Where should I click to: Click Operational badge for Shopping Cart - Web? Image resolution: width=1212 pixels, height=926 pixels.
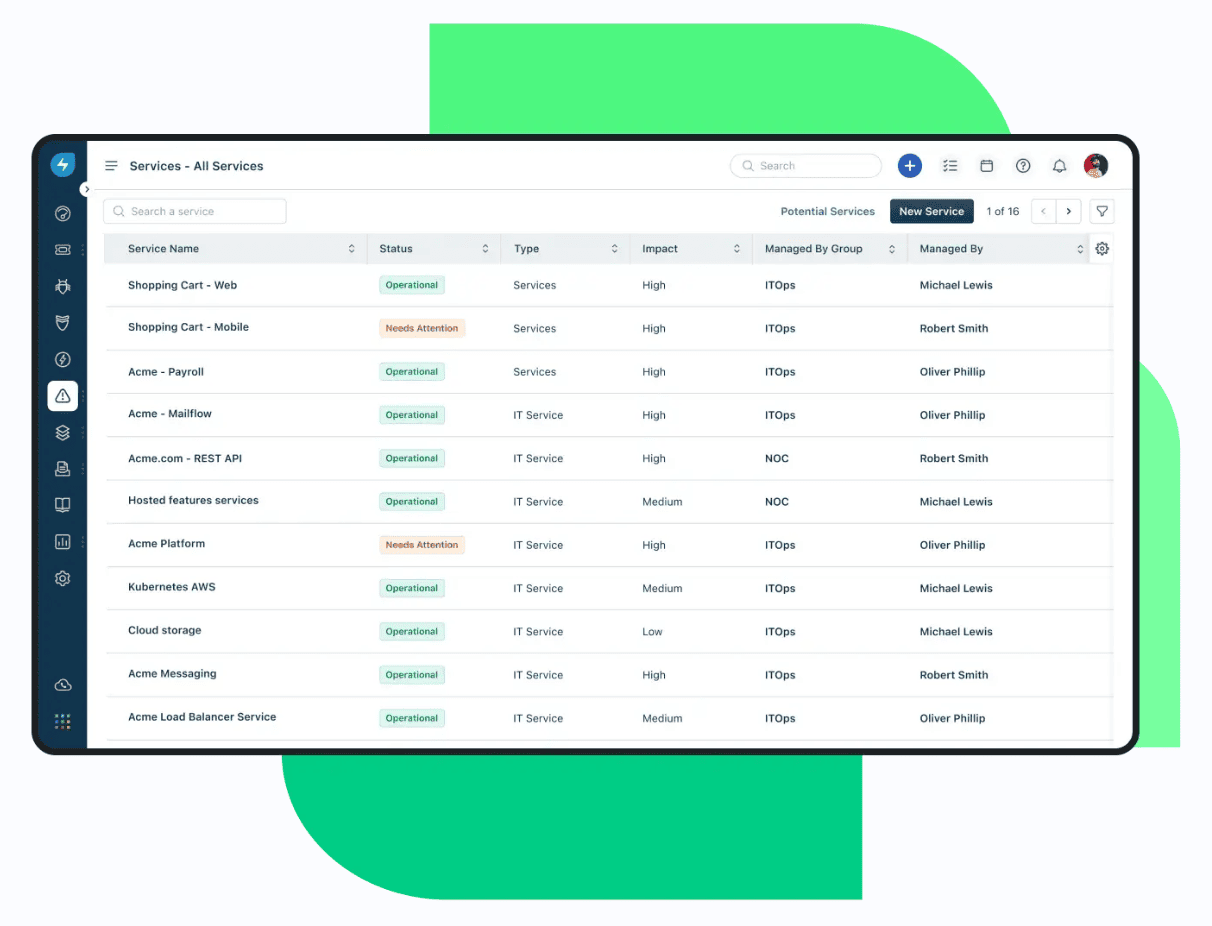(412, 285)
